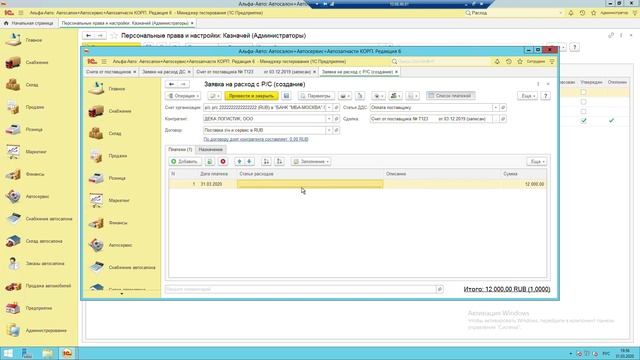The height and width of the screenshot is (360, 640).
Task: Click the back arrow in the document form
Action: coord(171,84)
